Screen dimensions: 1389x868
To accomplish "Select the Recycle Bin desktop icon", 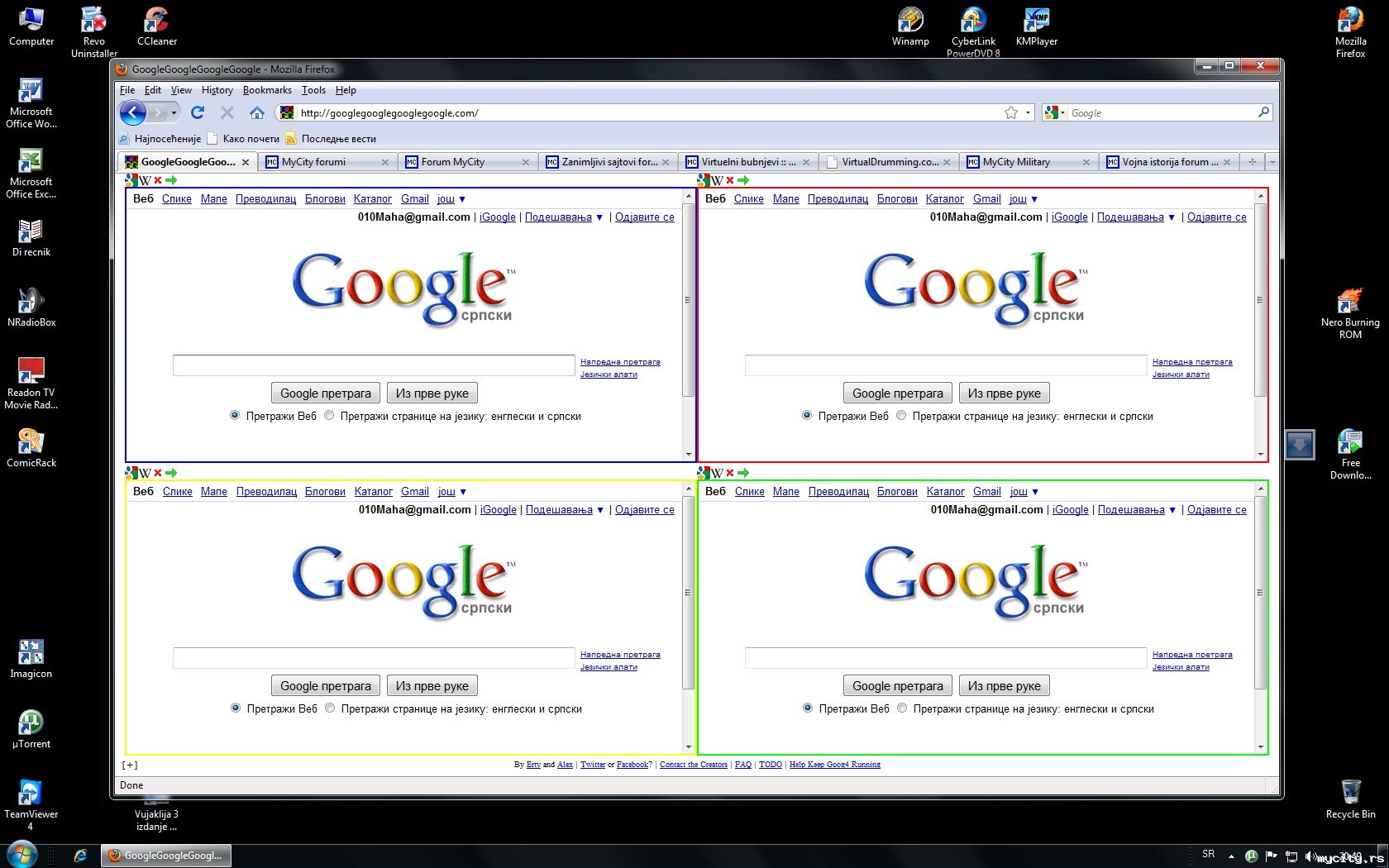I will (1350, 799).
